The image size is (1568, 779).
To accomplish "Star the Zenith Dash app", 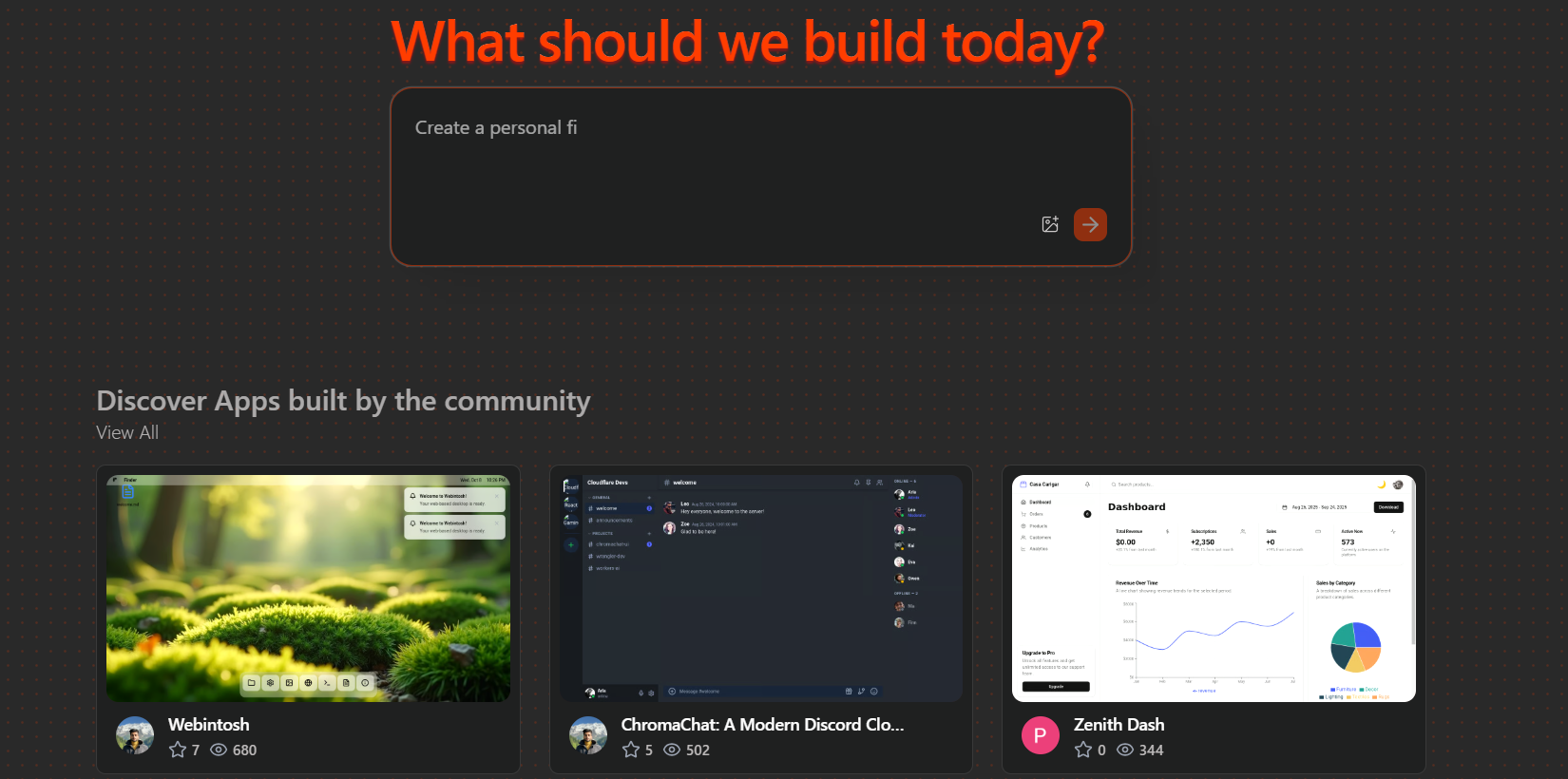I will coord(1083,750).
